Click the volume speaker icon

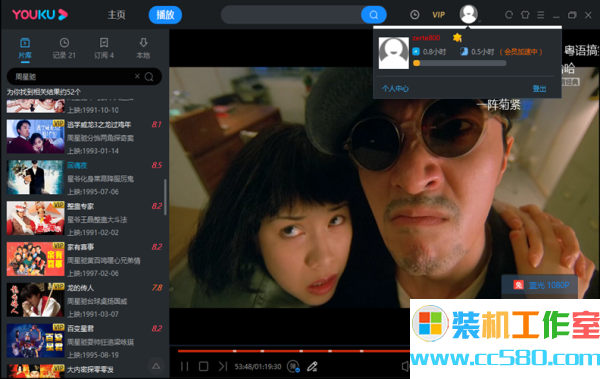406,366
